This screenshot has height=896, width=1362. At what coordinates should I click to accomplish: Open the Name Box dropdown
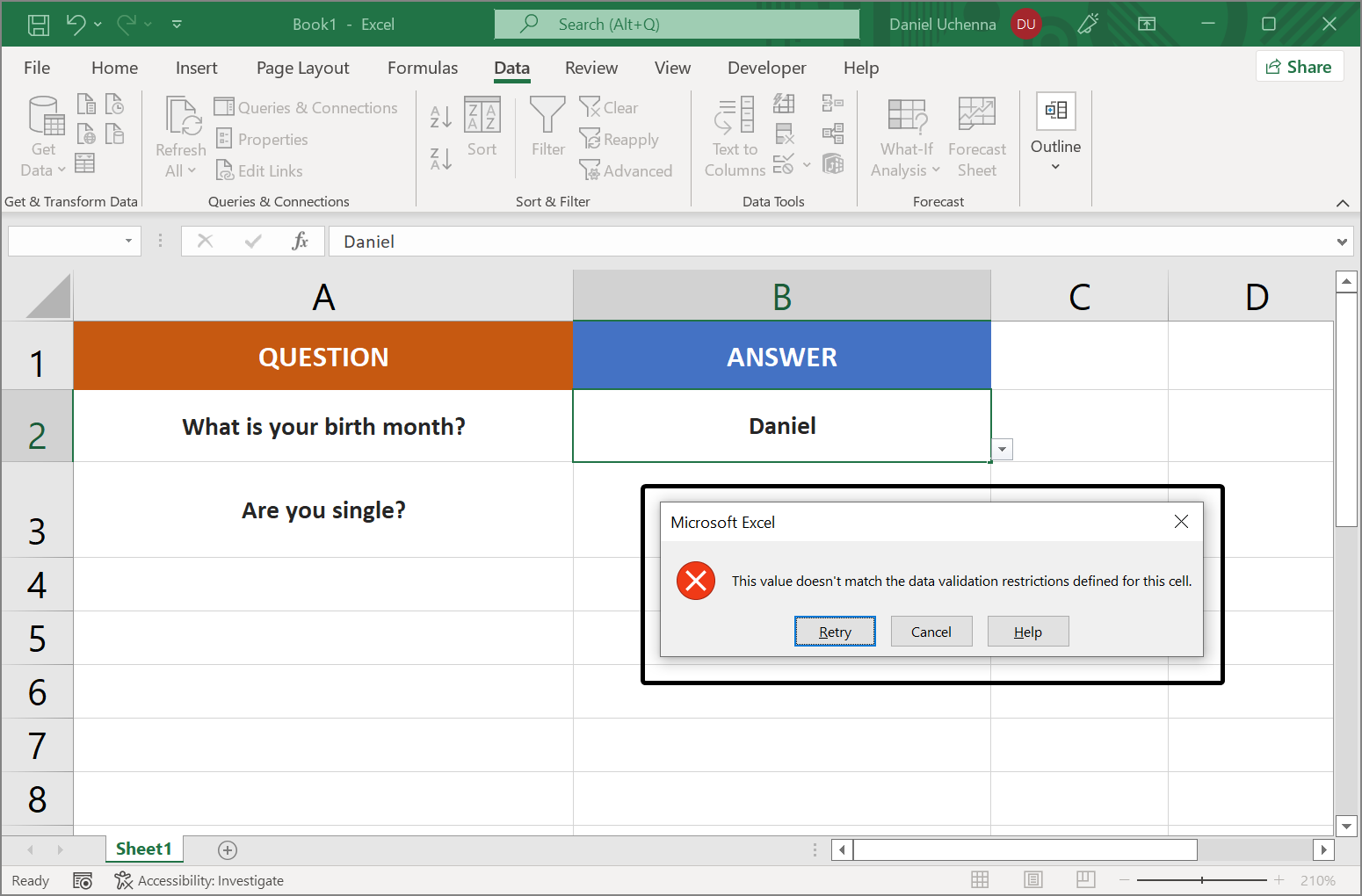point(127,241)
